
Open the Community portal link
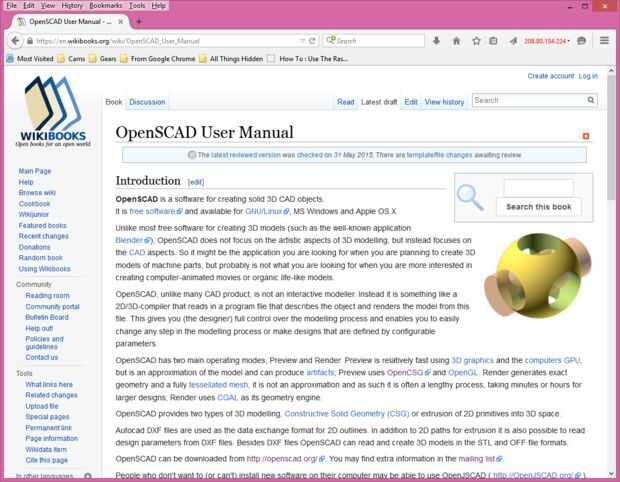pos(52,307)
